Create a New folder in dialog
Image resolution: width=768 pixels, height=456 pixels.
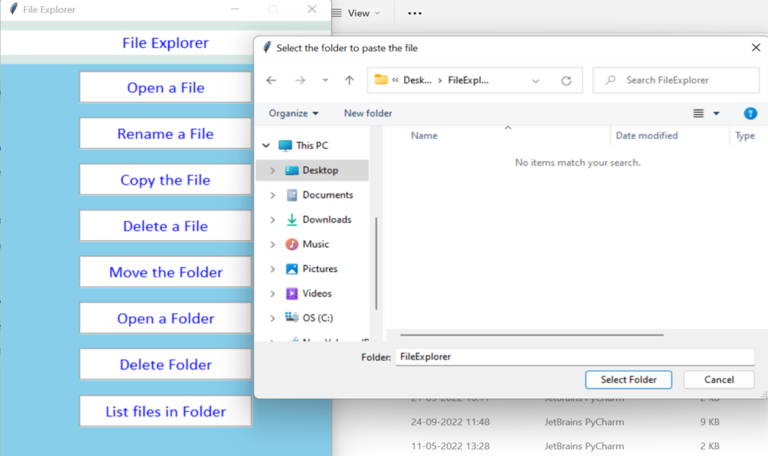tap(368, 113)
